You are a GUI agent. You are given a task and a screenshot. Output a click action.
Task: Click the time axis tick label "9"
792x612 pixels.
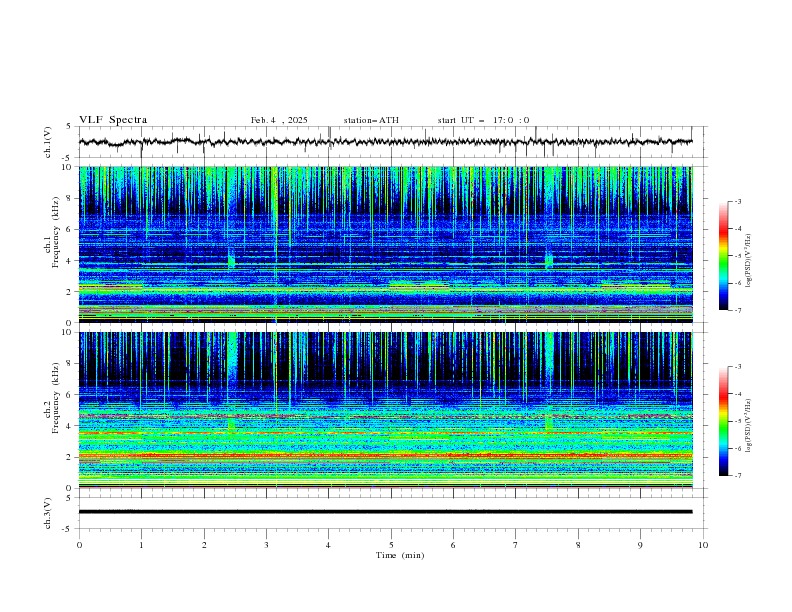pyautogui.click(x=640, y=545)
